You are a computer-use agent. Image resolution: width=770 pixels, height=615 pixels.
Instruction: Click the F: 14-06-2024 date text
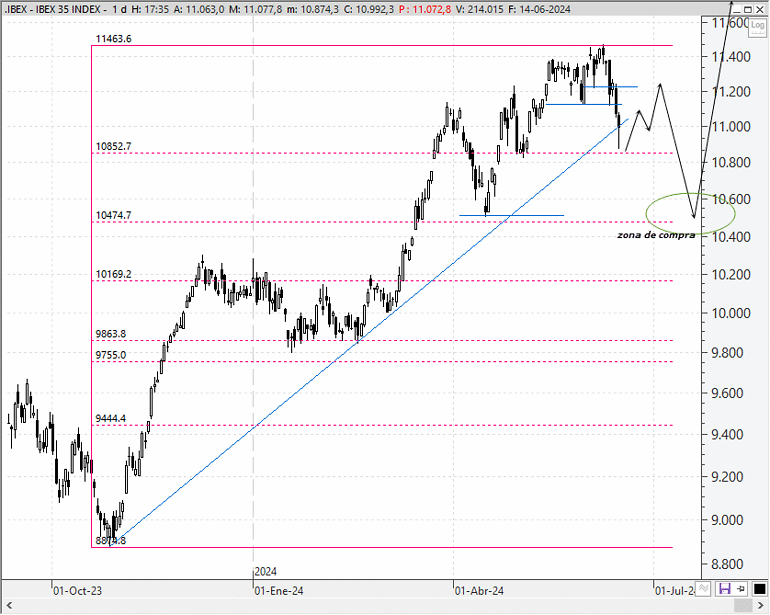538,9
